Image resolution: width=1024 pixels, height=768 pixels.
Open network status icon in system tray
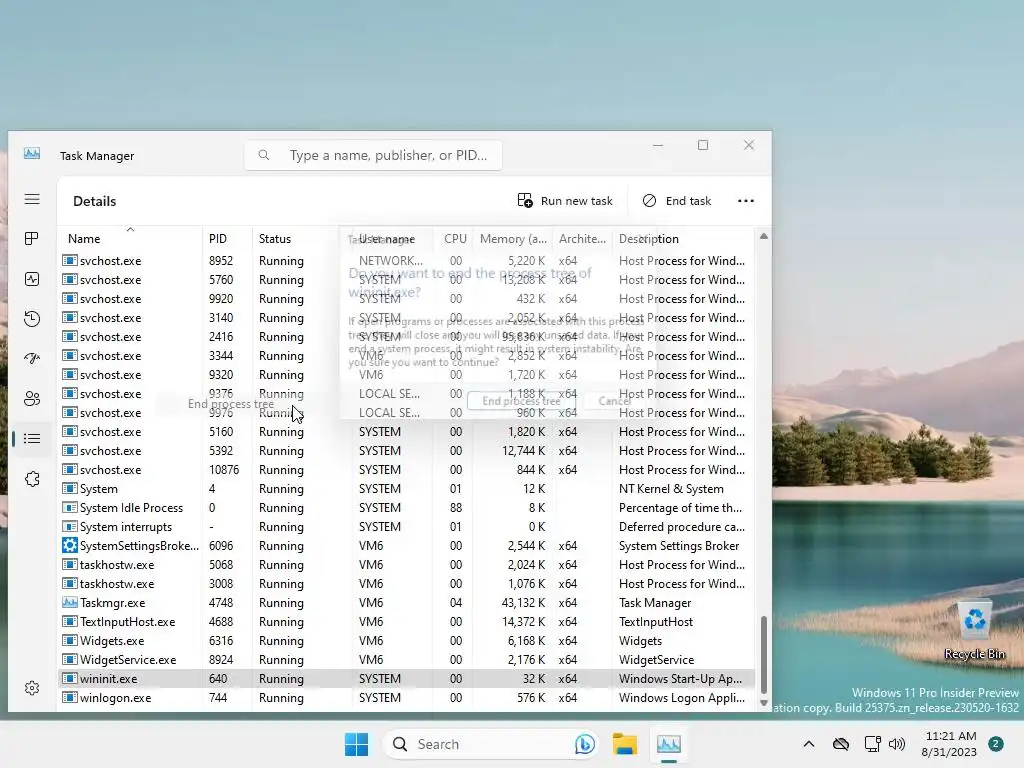click(872, 744)
